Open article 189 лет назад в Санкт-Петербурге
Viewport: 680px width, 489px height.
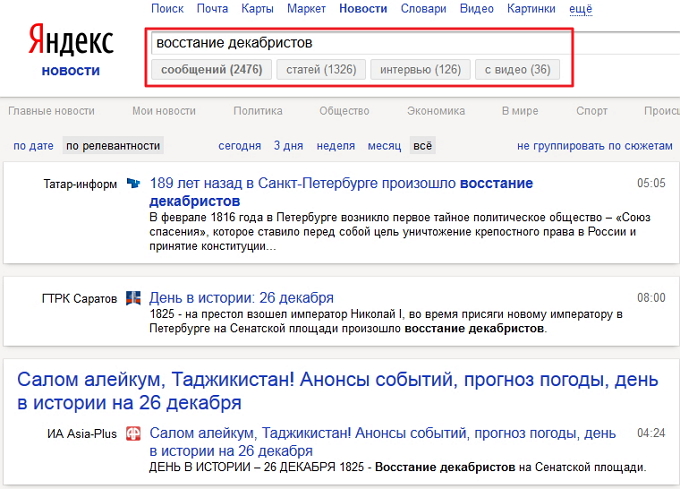click(341, 192)
